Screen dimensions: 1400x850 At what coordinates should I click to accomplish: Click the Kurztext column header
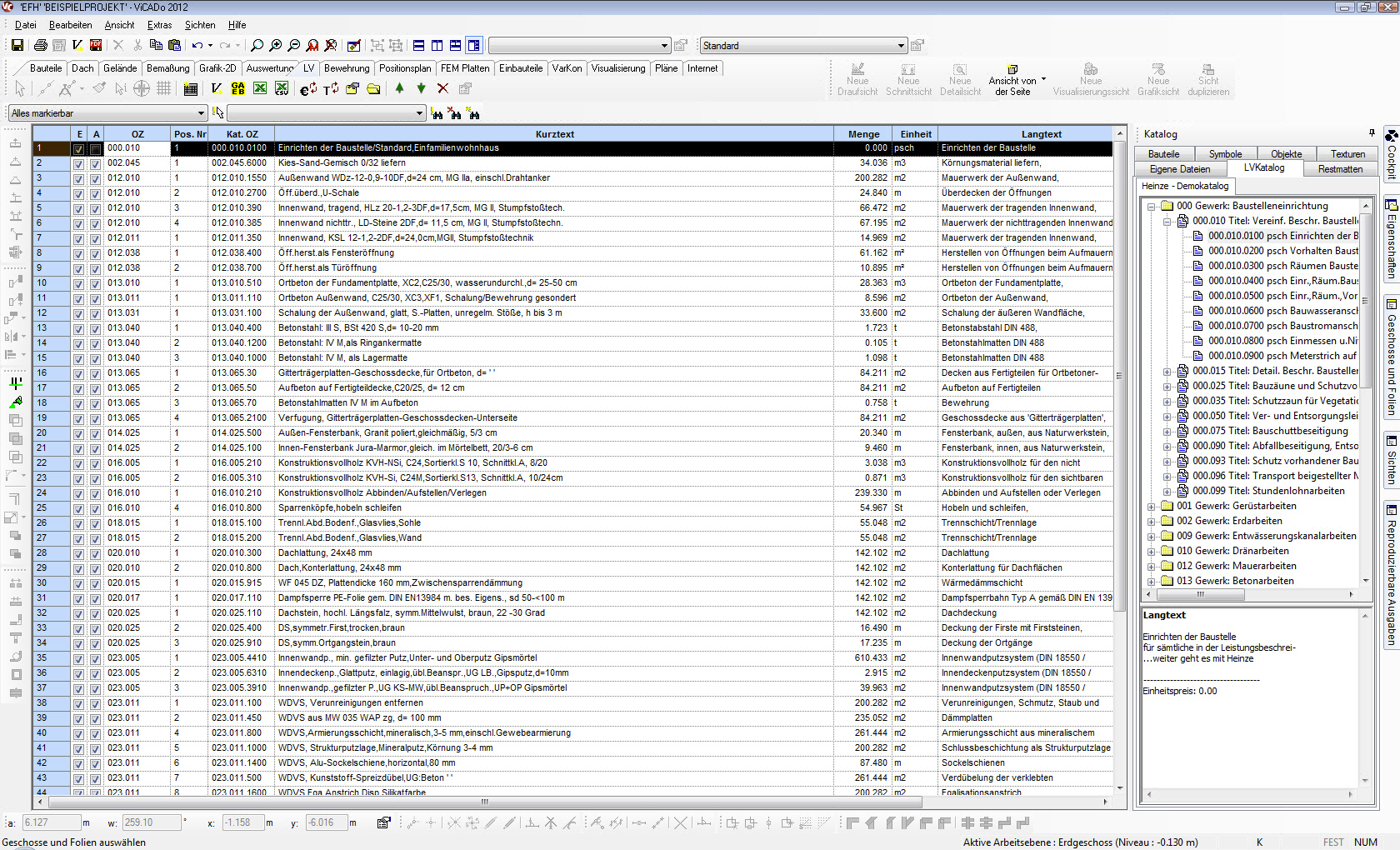[x=554, y=134]
